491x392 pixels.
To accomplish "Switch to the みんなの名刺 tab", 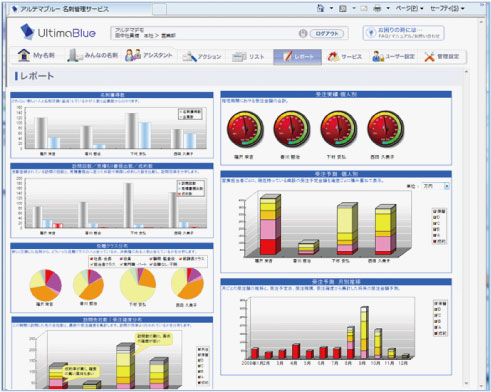I will click(92, 55).
